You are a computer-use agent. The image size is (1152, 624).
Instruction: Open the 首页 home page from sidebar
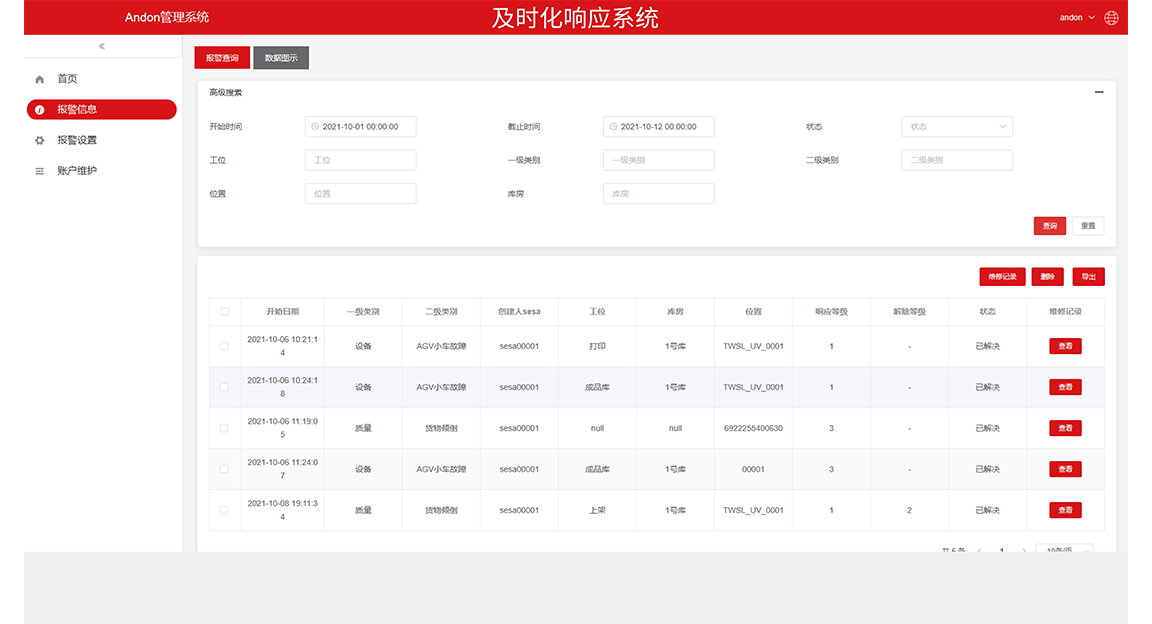click(70, 78)
